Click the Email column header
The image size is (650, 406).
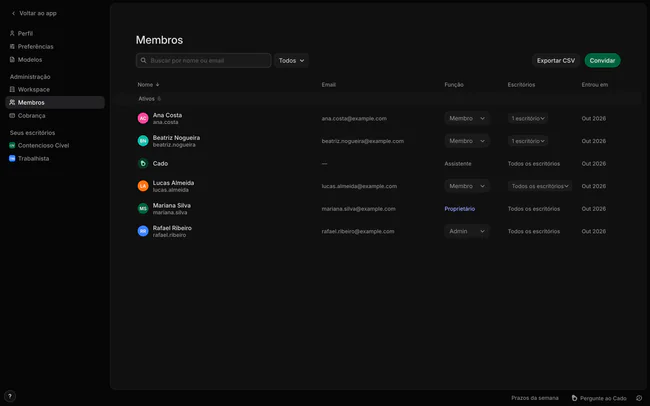pos(329,85)
